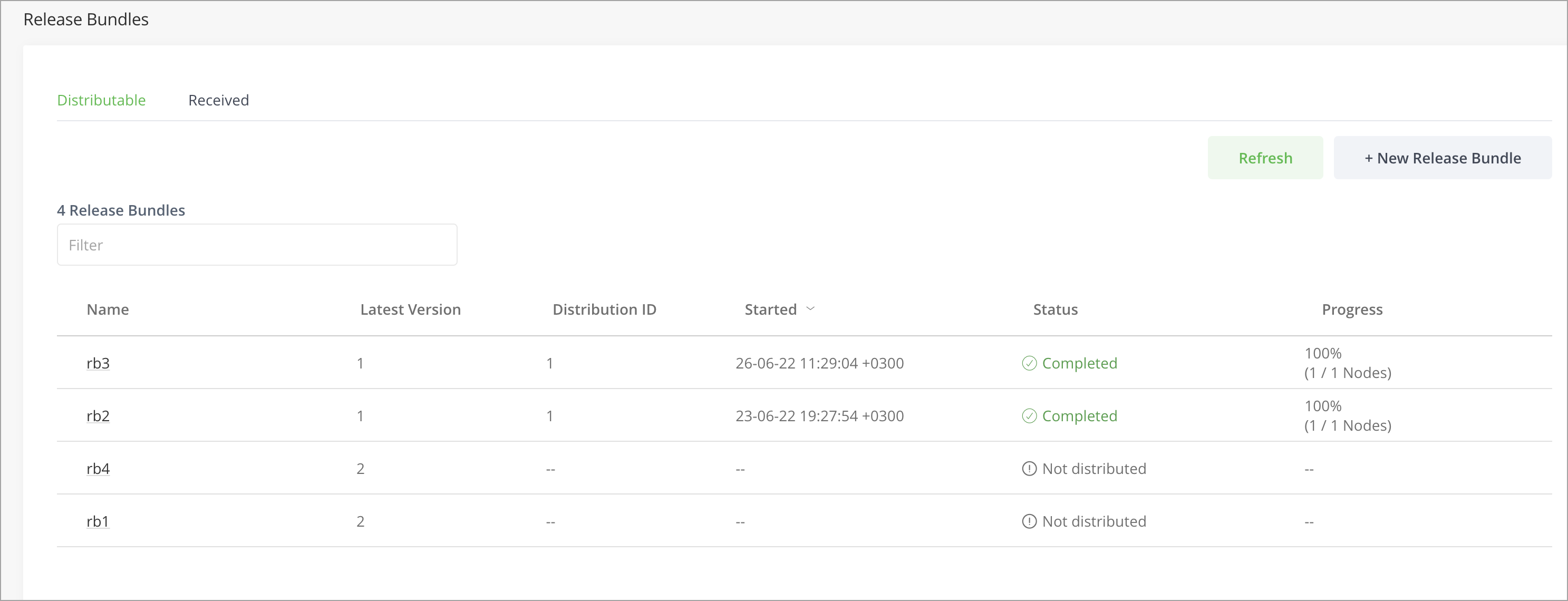Open the rb1 release bundle link

click(98, 521)
